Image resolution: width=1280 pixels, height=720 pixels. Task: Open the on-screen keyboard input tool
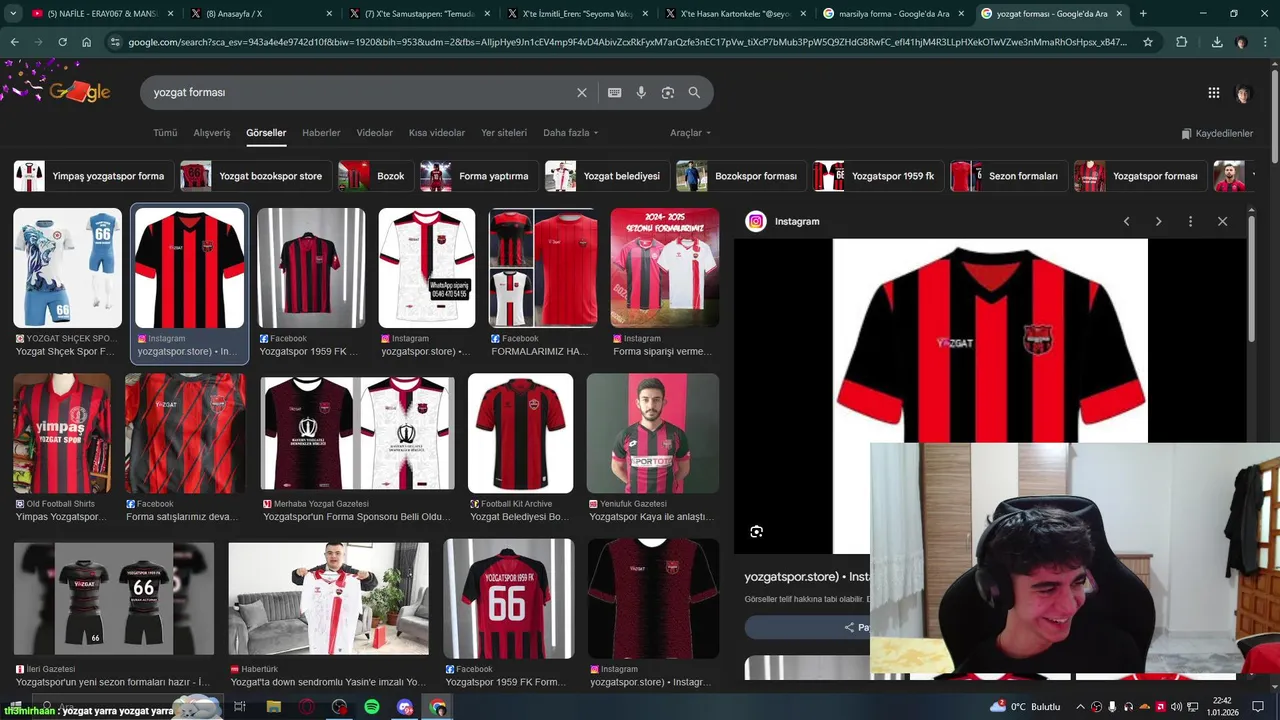[x=615, y=92]
